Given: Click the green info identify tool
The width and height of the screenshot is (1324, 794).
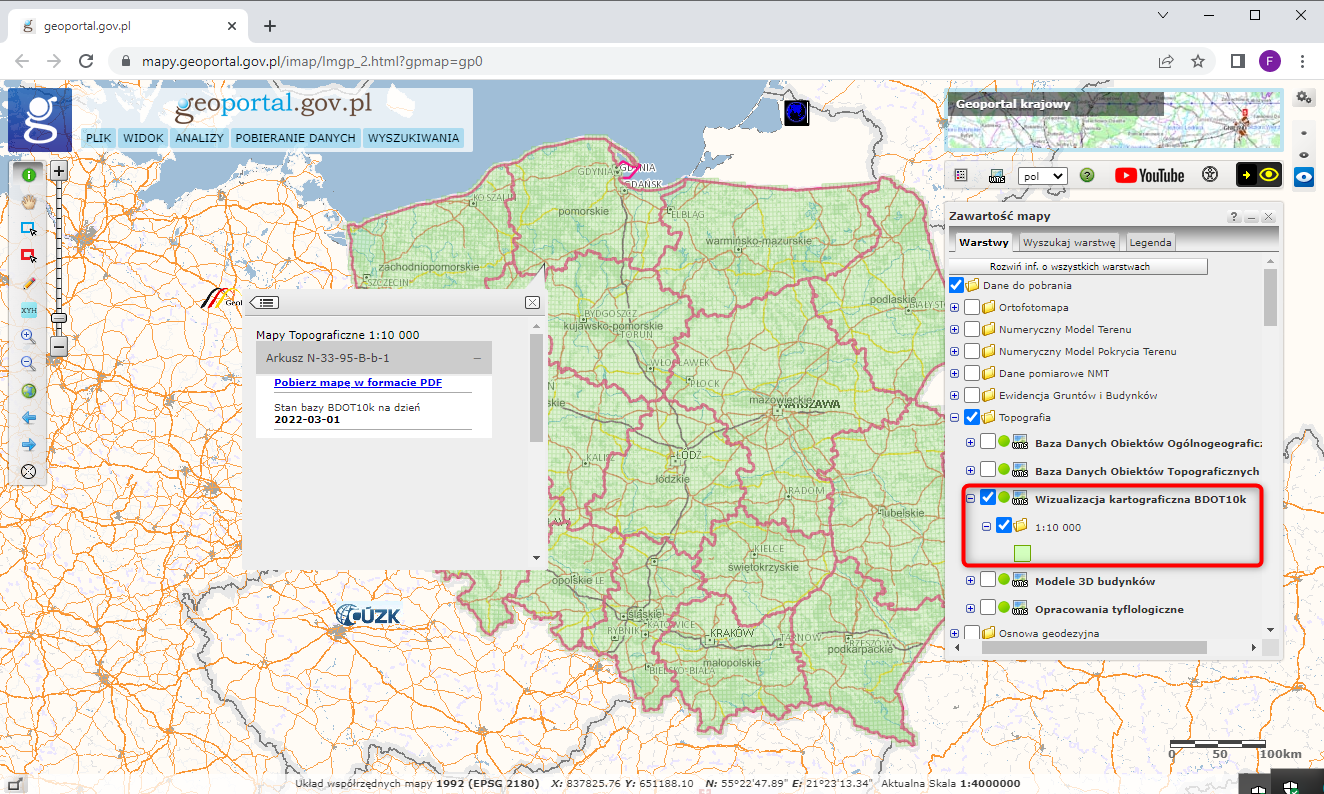Looking at the screenshot, I should 29,174.
